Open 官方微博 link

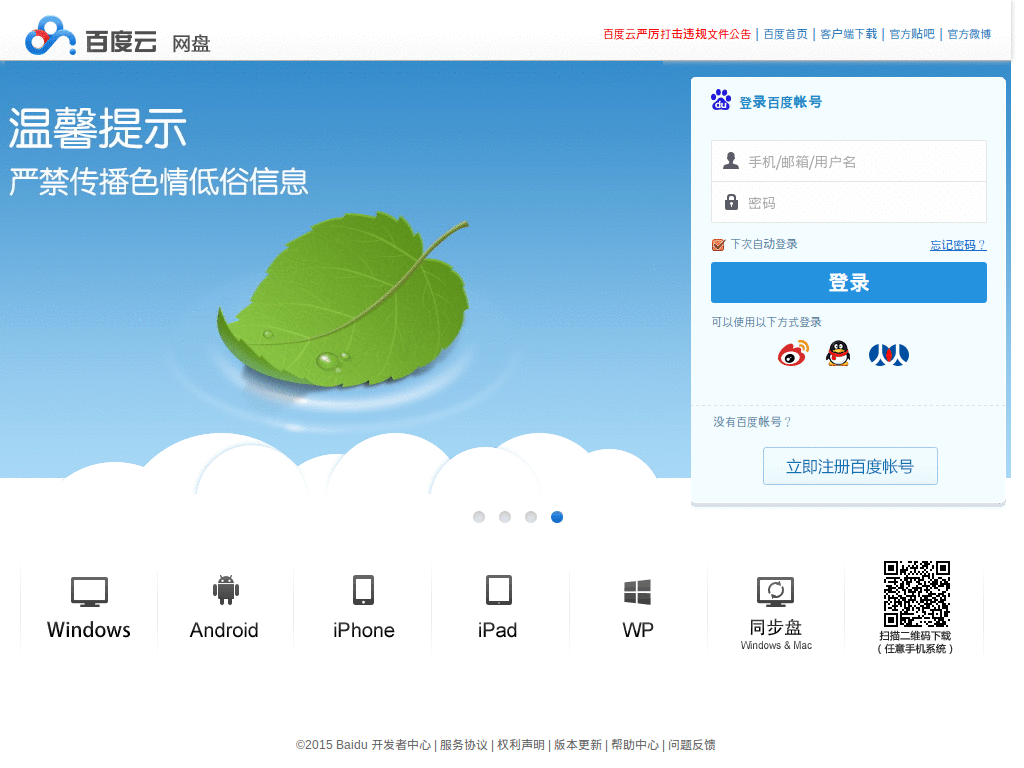pos(969,34)
